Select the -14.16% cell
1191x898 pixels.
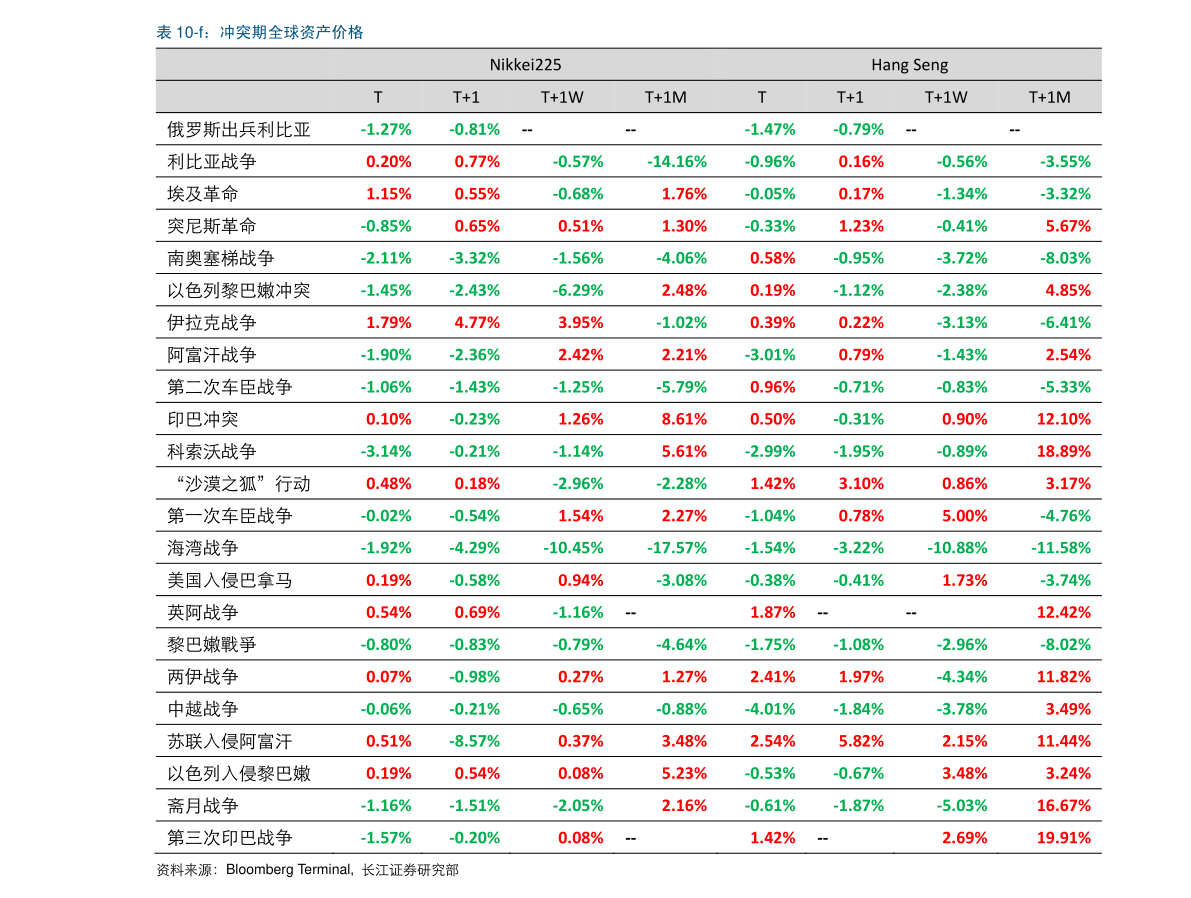[676, 162]
